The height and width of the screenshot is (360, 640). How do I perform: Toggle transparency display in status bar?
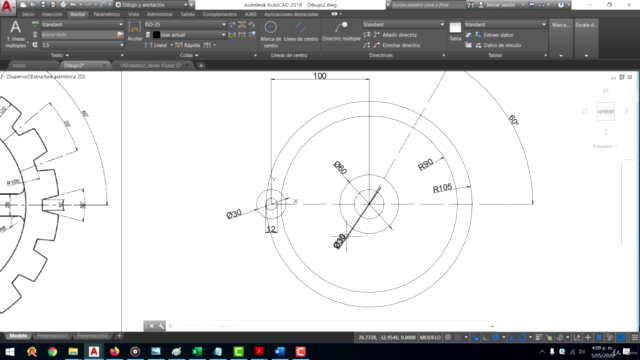pos(549,338)
